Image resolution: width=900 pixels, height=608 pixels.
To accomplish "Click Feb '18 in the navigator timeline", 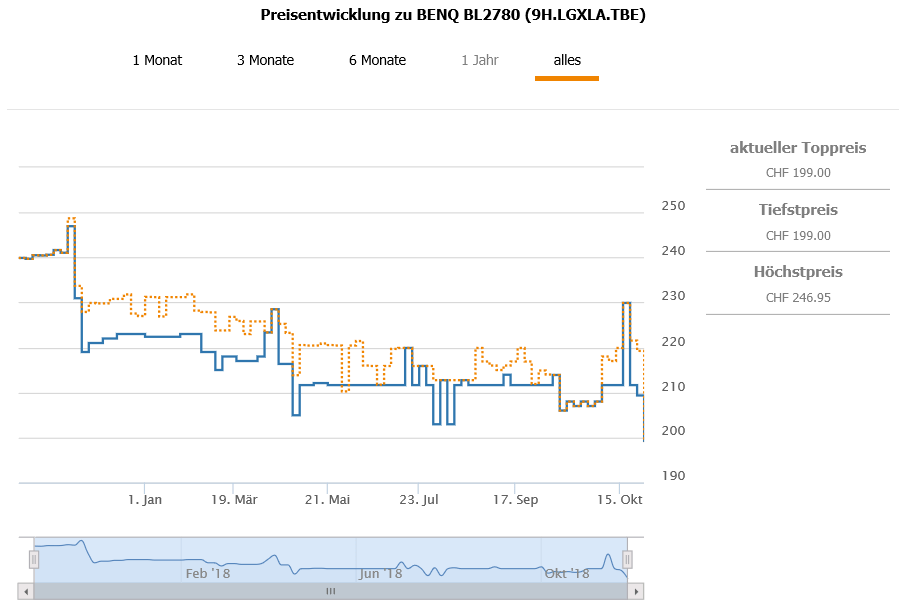I will (x=207, y=573).
